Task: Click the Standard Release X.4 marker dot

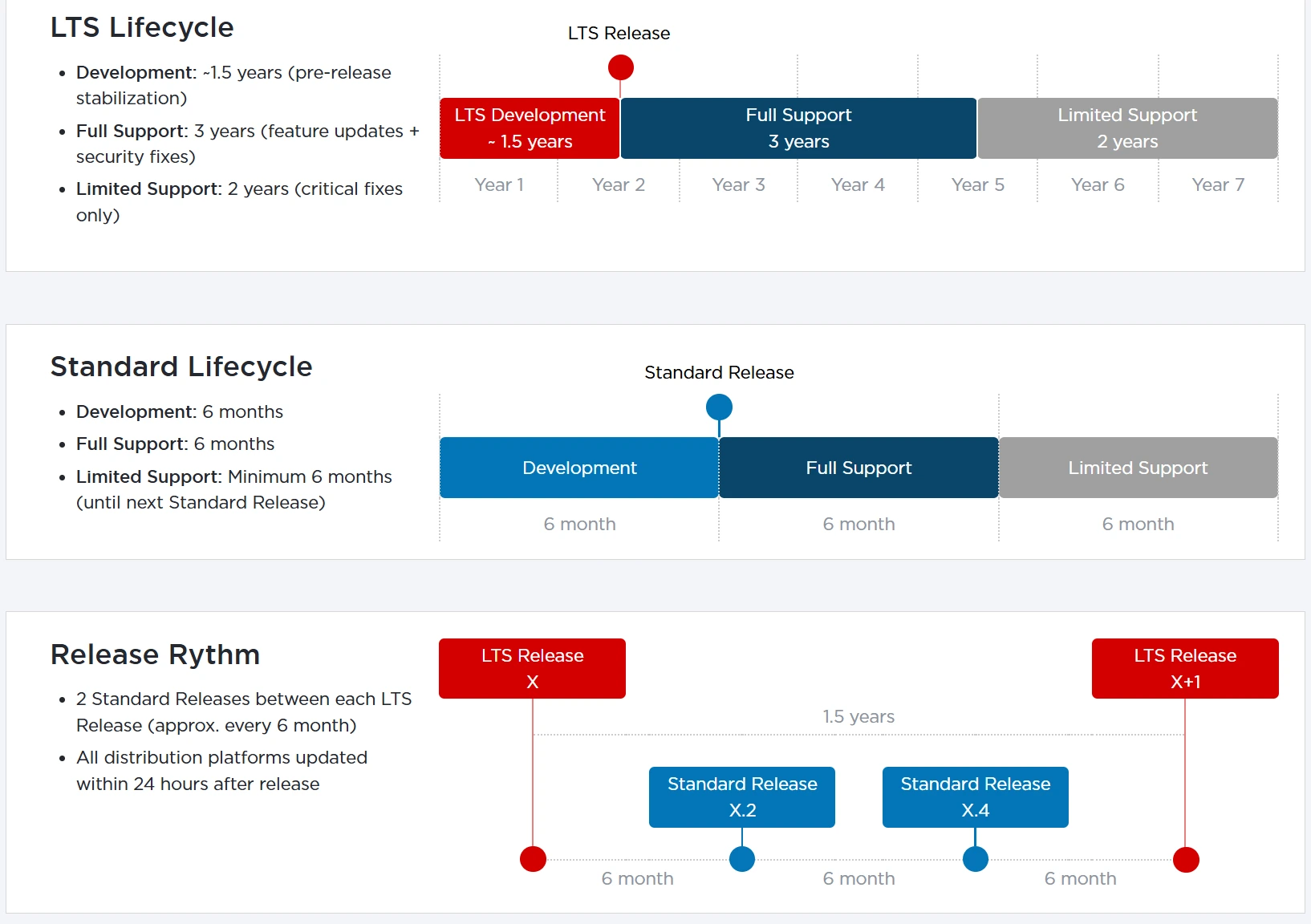Action: 975,859
